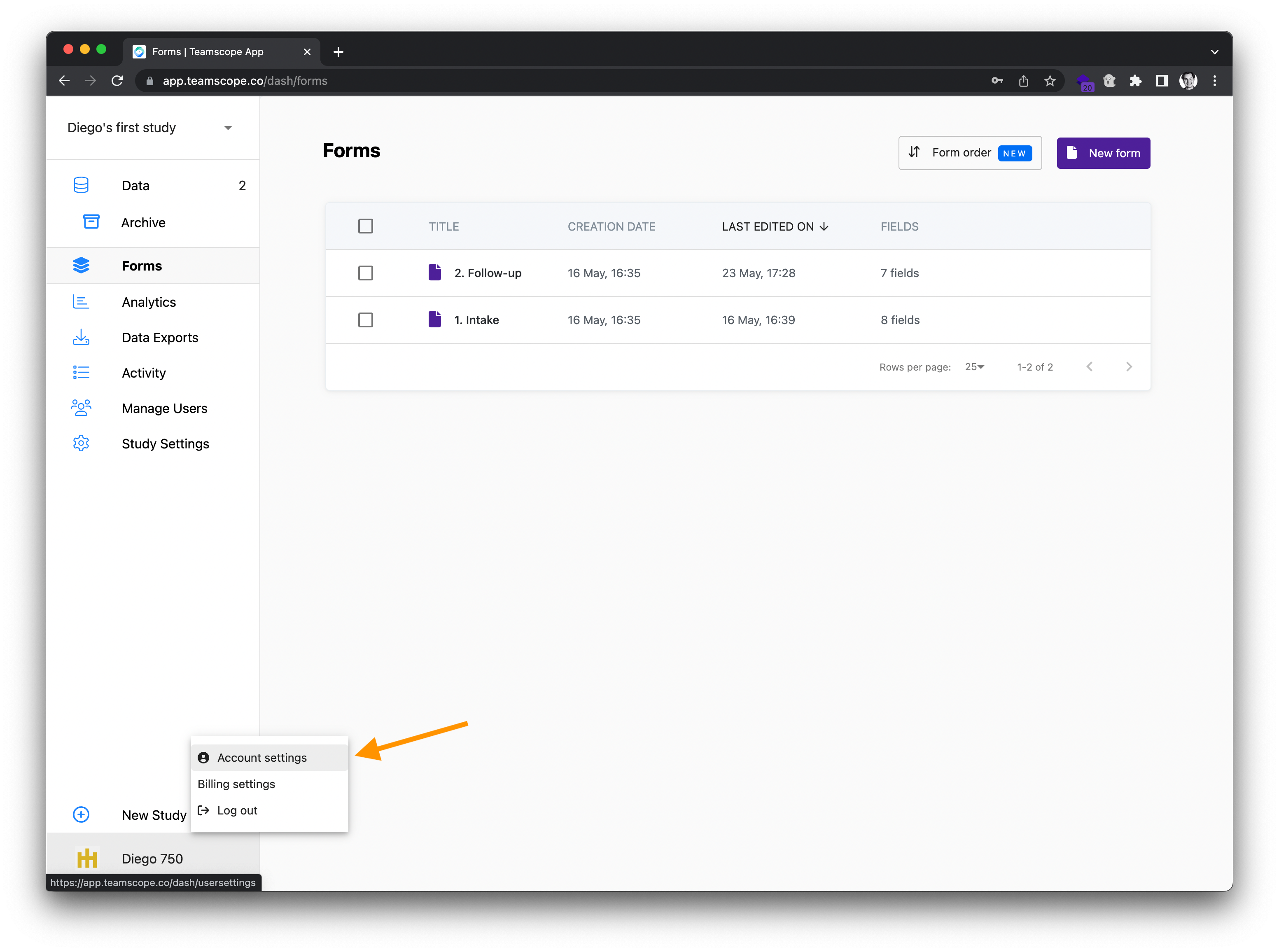Sort by Last Edited On column arrow
This screenshot has height=952, width=1279.
pos(824,226)
